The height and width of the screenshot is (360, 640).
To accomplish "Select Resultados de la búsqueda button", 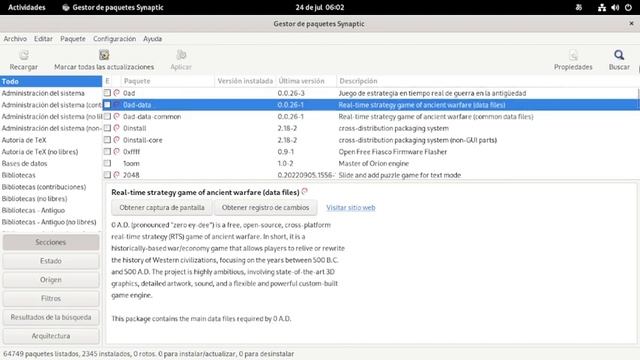I will 51,317.
